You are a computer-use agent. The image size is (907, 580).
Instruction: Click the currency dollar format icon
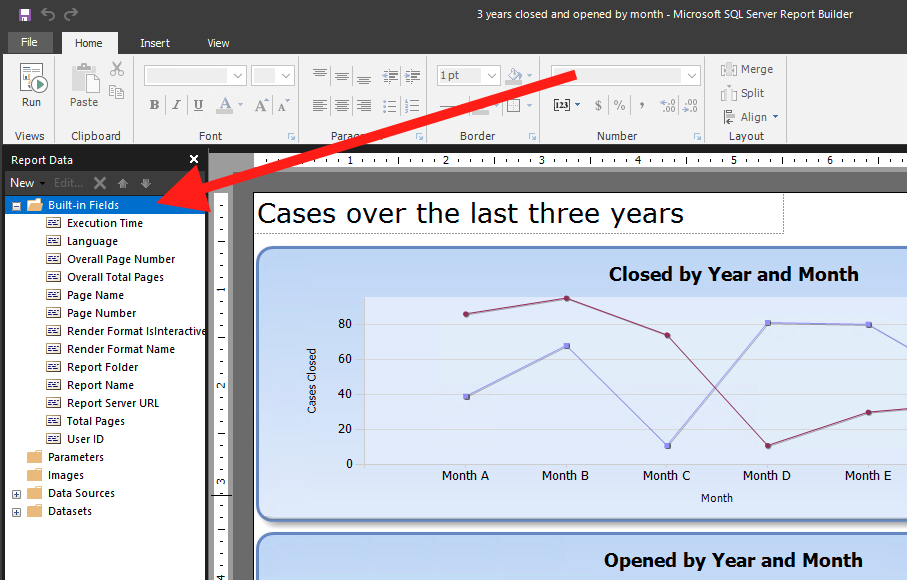tap(598, 105)
